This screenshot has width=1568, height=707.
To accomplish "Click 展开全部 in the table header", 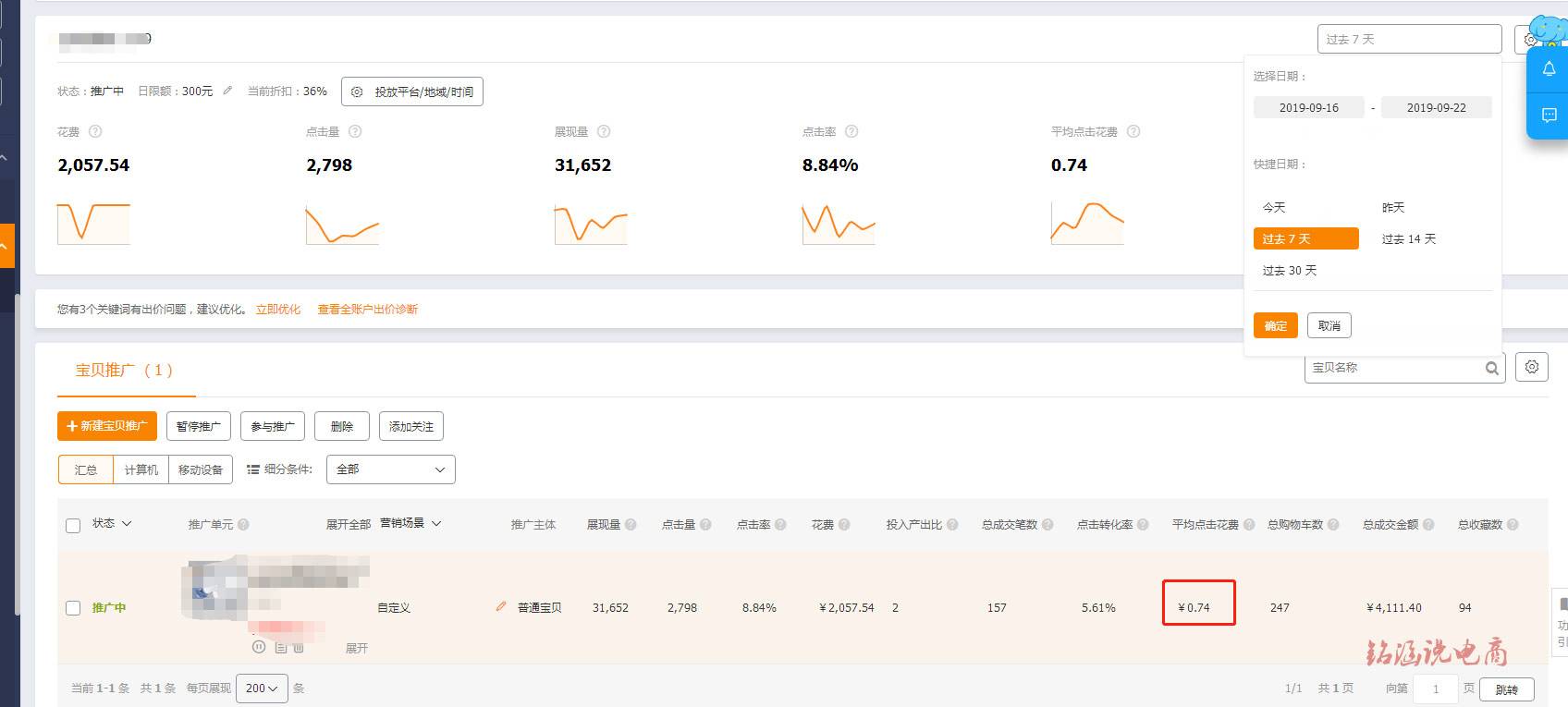I will click(349, 524).
